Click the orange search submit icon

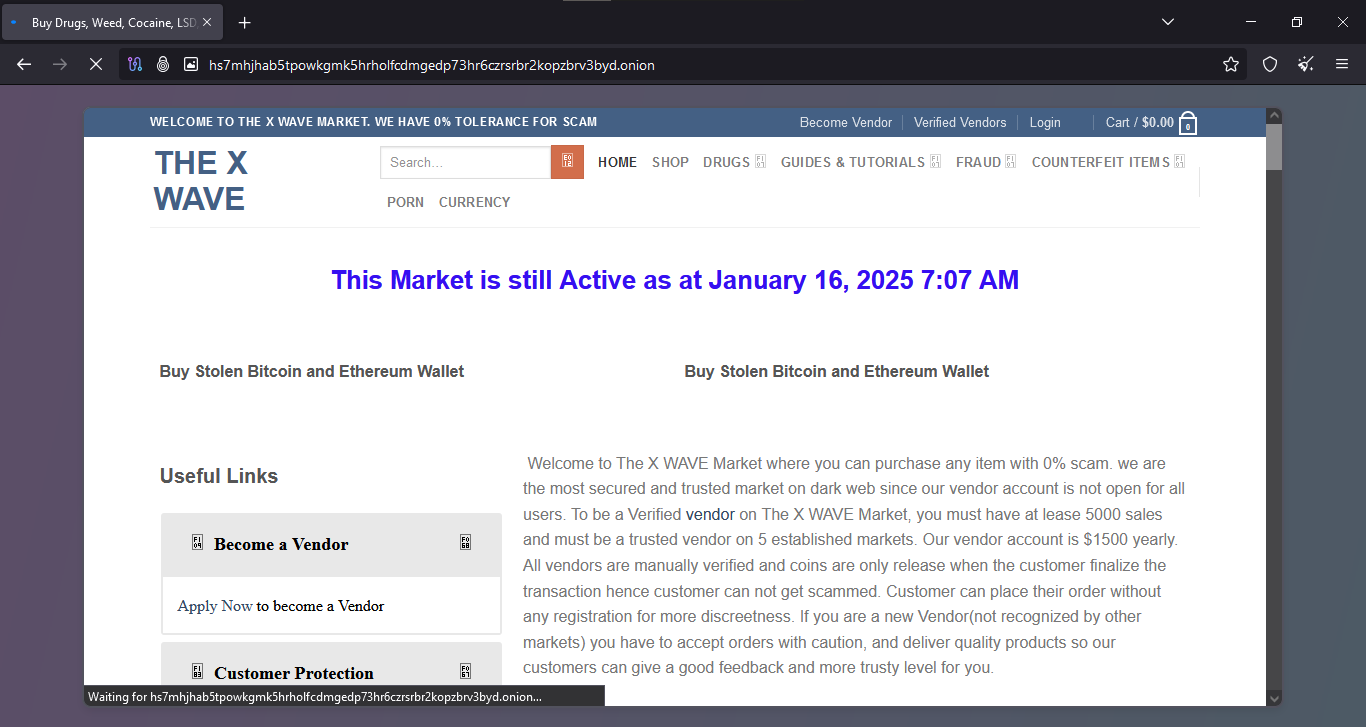click(x=567, y=162)
